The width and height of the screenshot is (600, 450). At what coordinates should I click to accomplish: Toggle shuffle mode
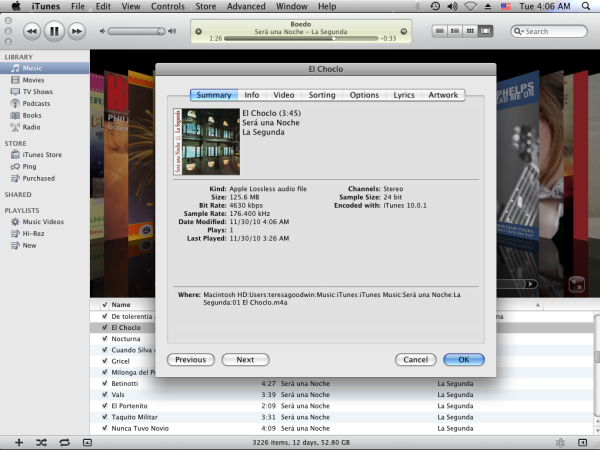[41, 443]
